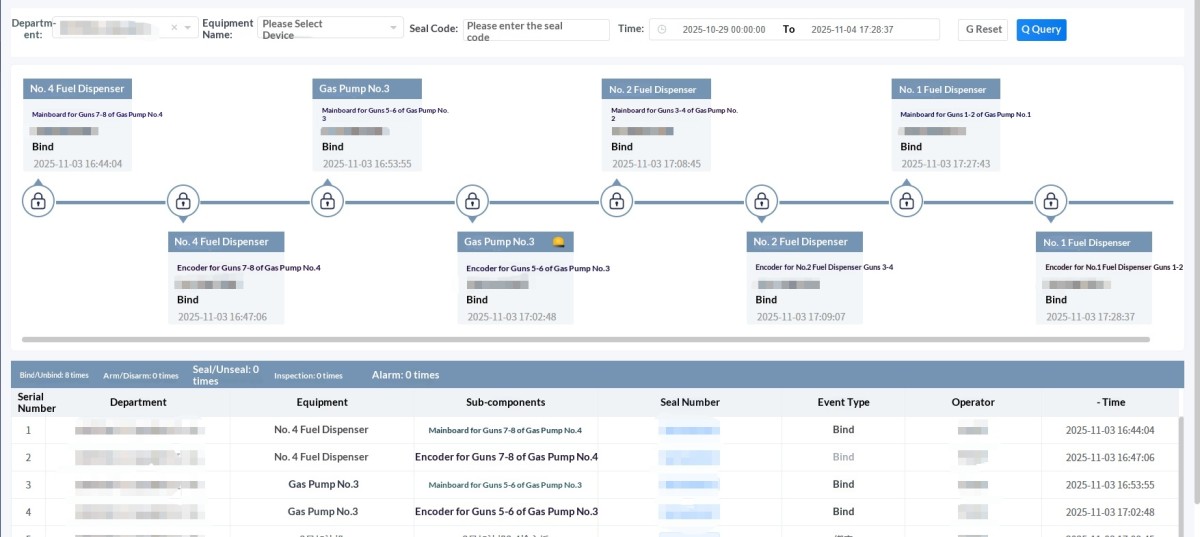Screen dimensions: 1200x537
Task: Click lock icon above 2025-11-03 17:09:07 card
Action: 762,201
